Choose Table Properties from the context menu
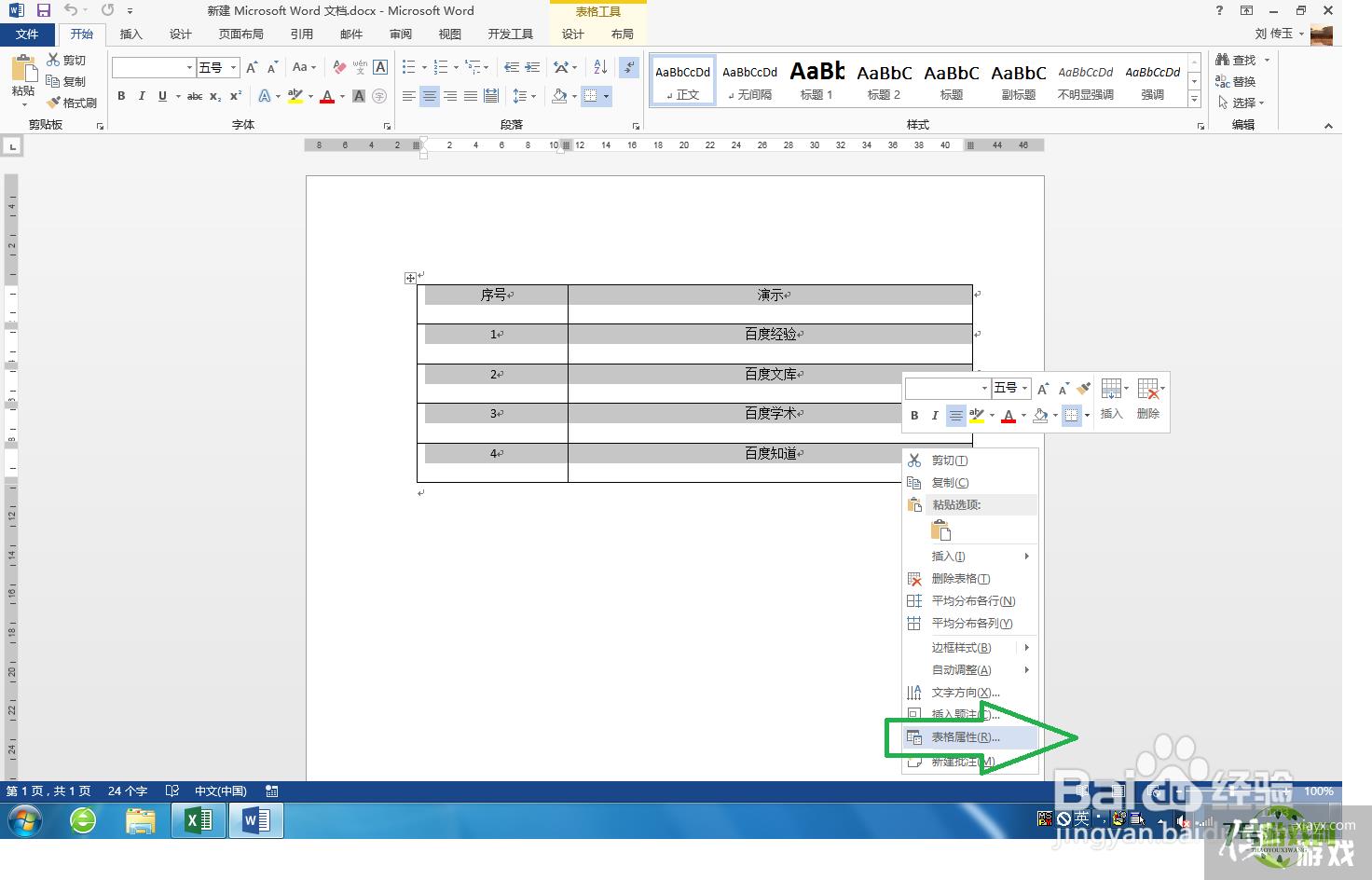1372x880 pixels. (x=969, y=737)
